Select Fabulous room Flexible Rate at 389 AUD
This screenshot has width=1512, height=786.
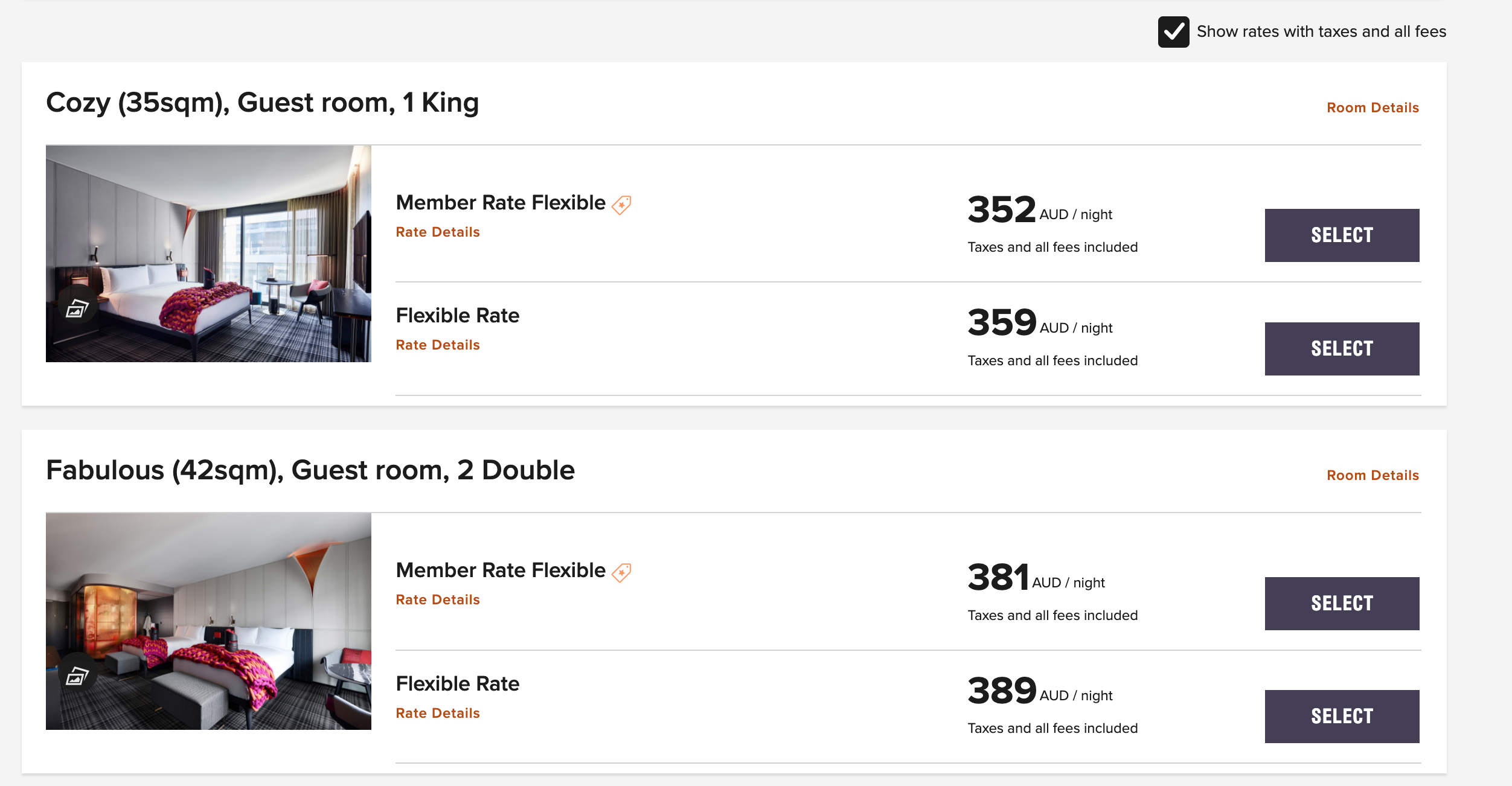click(x=1342, y=717)
